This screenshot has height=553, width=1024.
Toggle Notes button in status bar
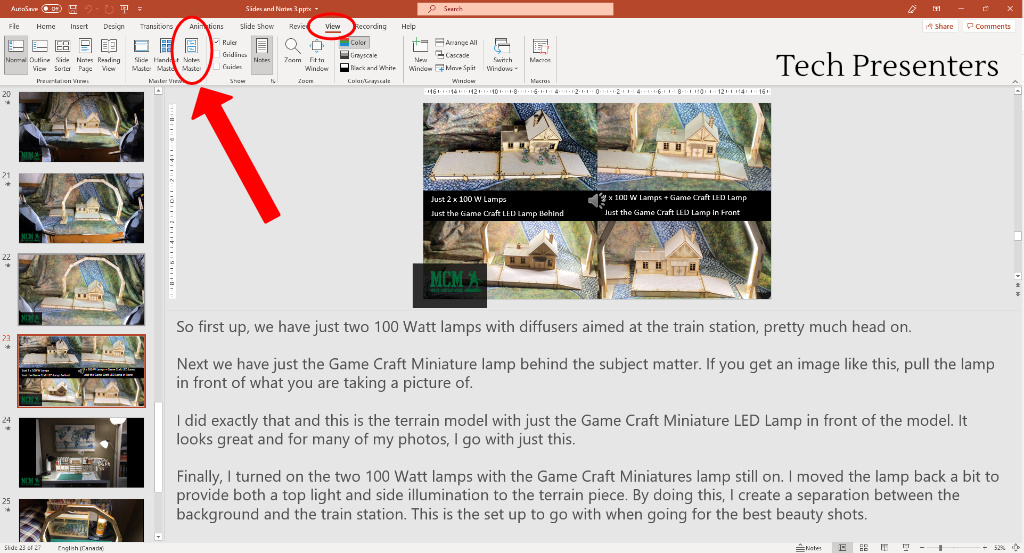[x=809, y=548]
